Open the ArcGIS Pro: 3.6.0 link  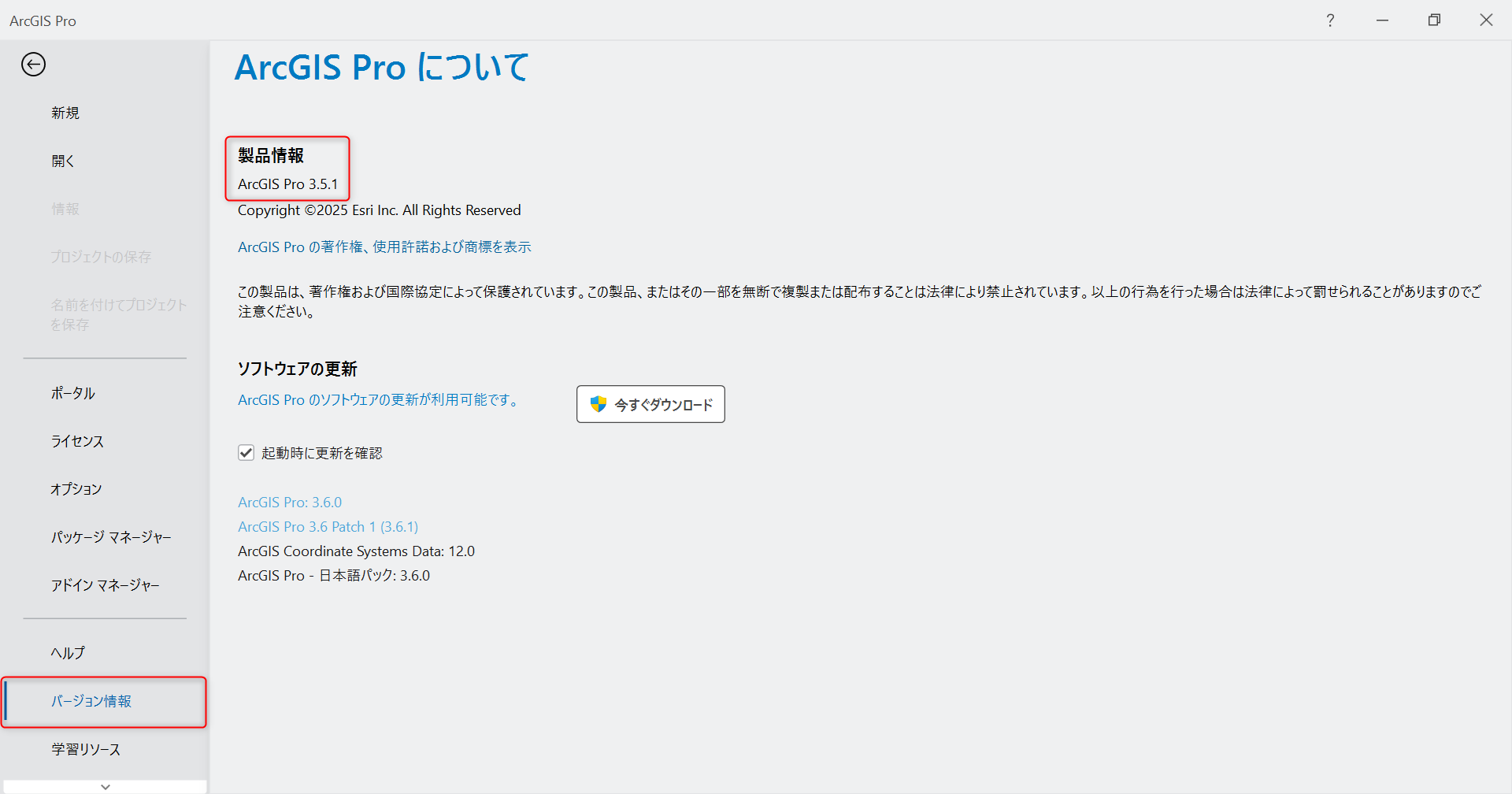[290, 503]
